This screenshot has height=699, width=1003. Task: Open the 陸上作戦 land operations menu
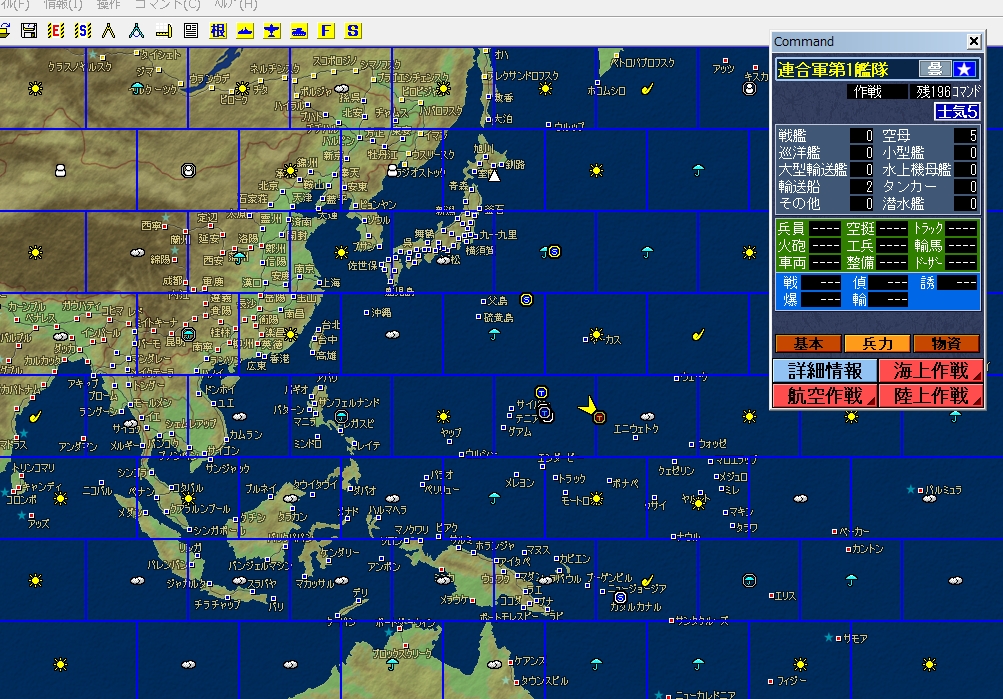tap(931, 396)
